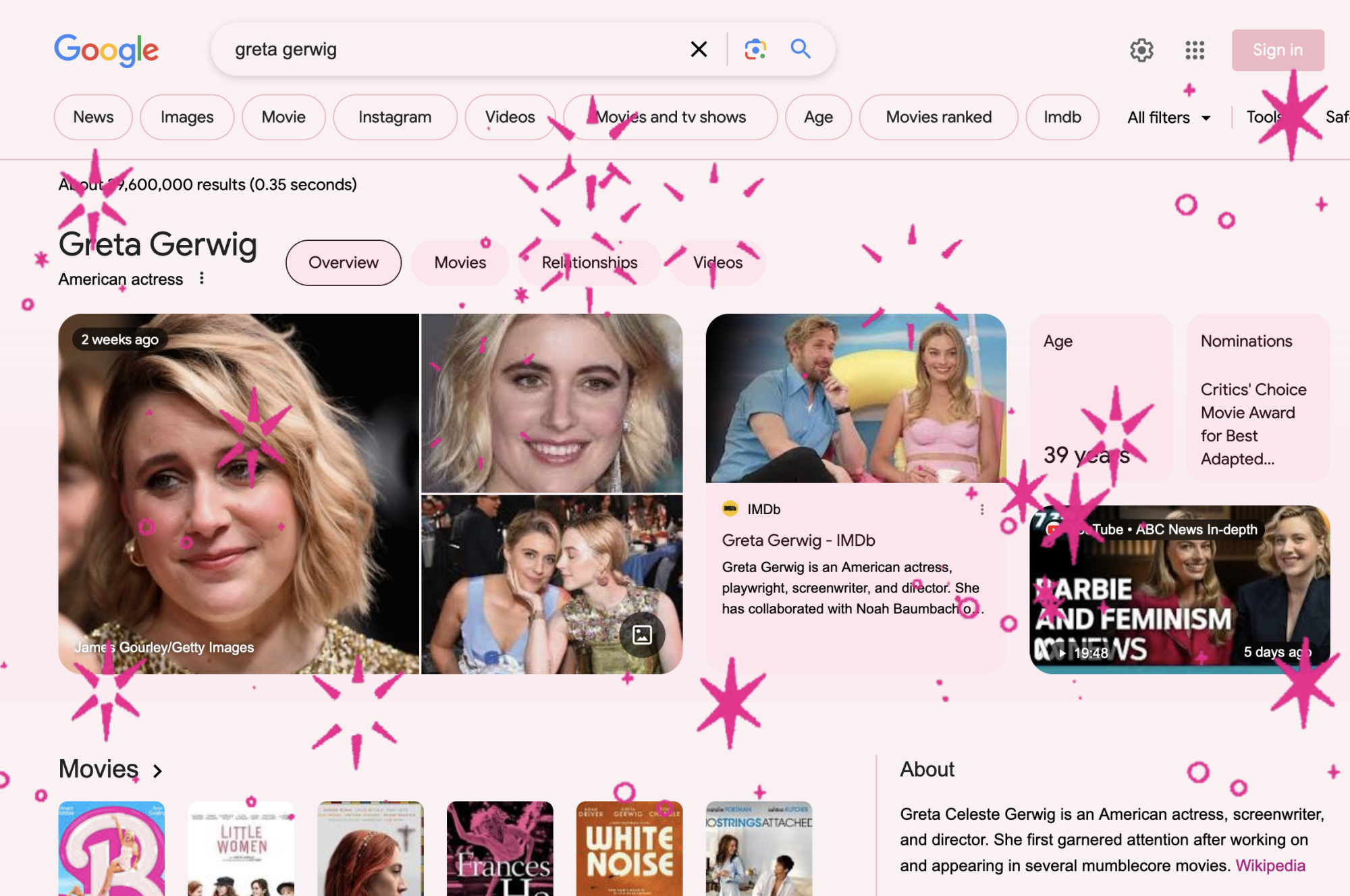Switch to the Movies knowledge panel tab

pyautogui.click(x=460, y=262)
